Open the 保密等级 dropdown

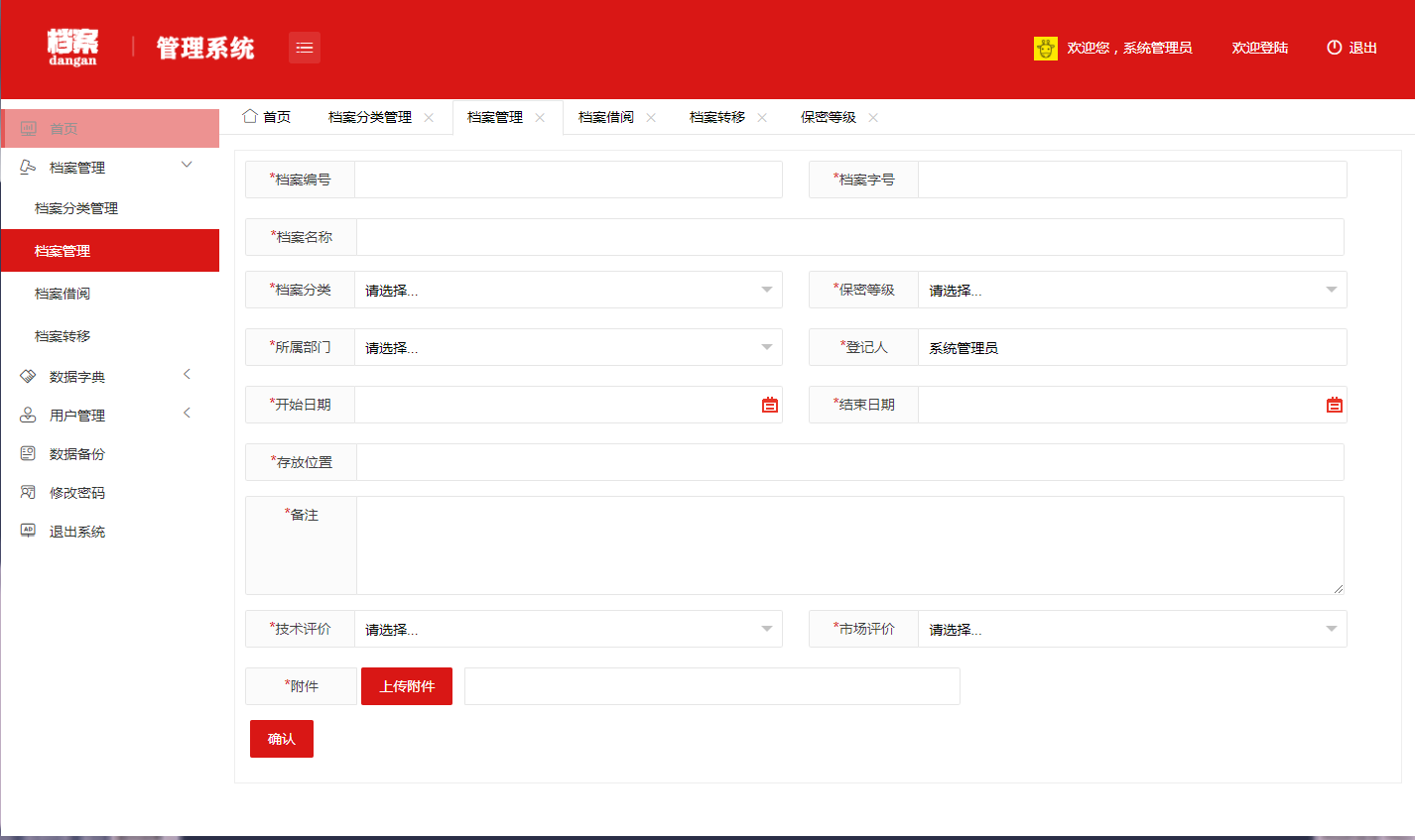1131,291
